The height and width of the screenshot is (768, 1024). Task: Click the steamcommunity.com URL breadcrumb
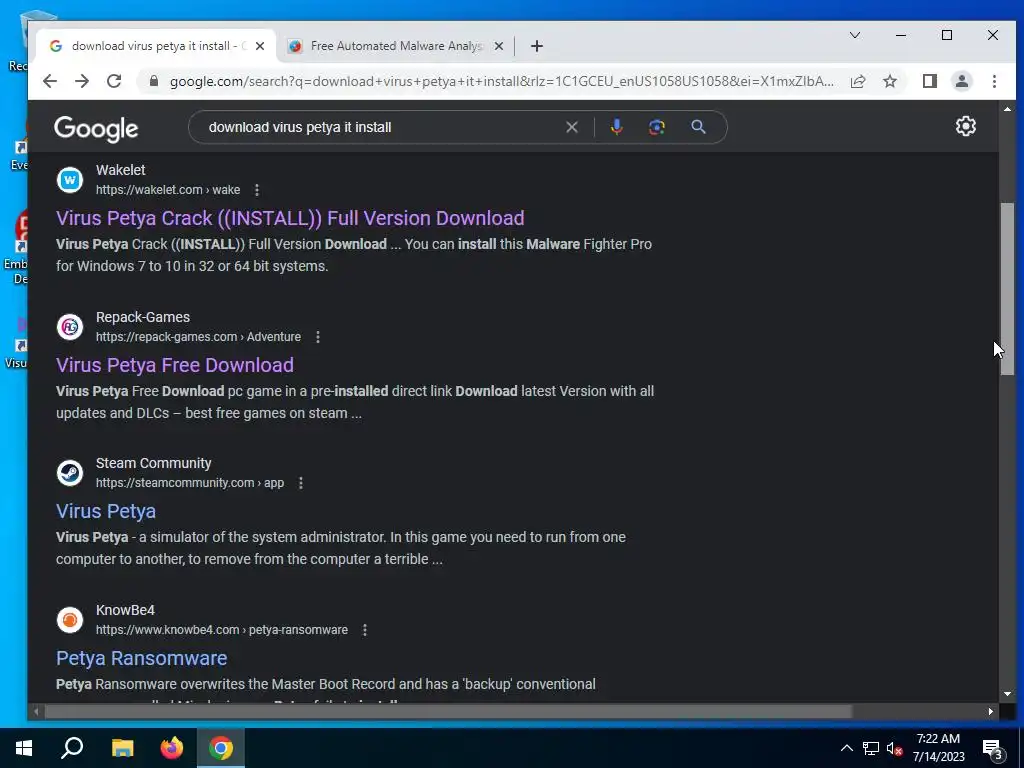[x=190, y=483]
